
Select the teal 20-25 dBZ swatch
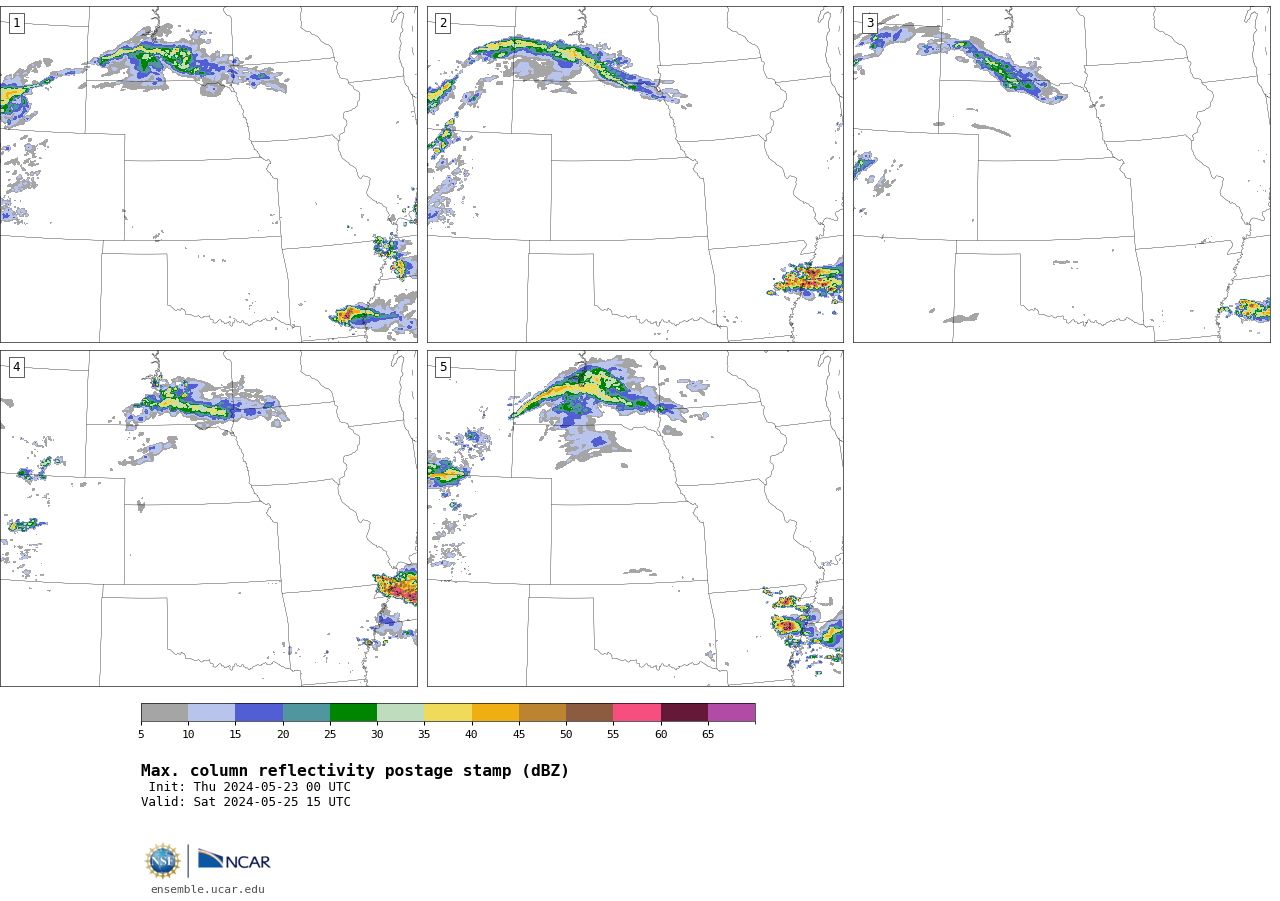(x=306, y=713)
